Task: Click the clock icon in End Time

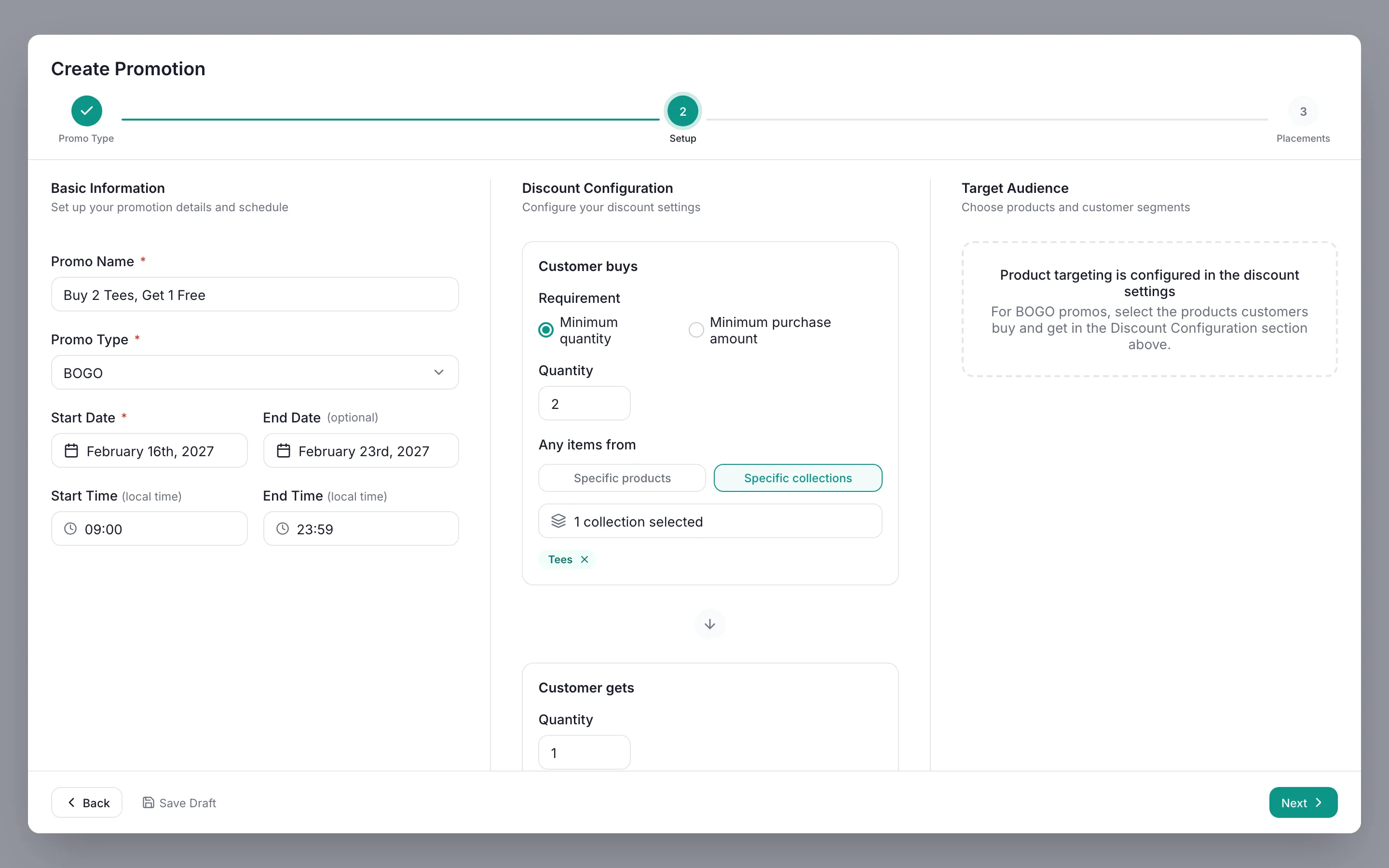Action: point(283,529)
